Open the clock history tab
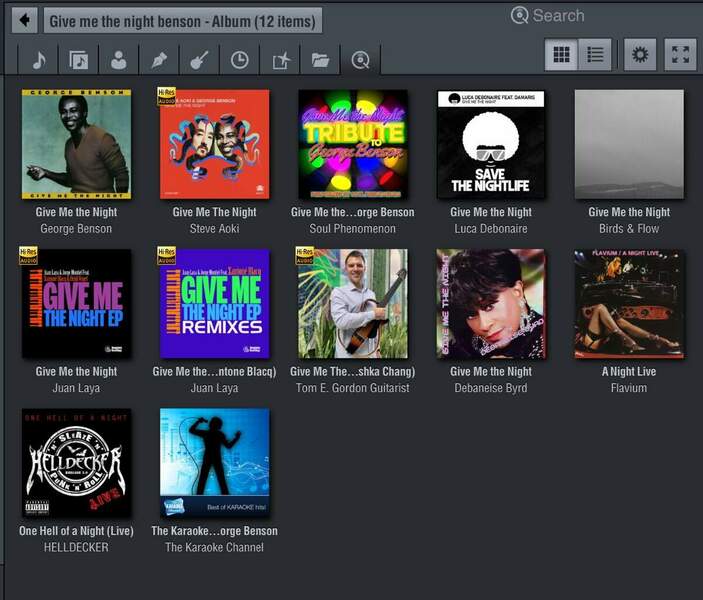 [x=240, y=59]
